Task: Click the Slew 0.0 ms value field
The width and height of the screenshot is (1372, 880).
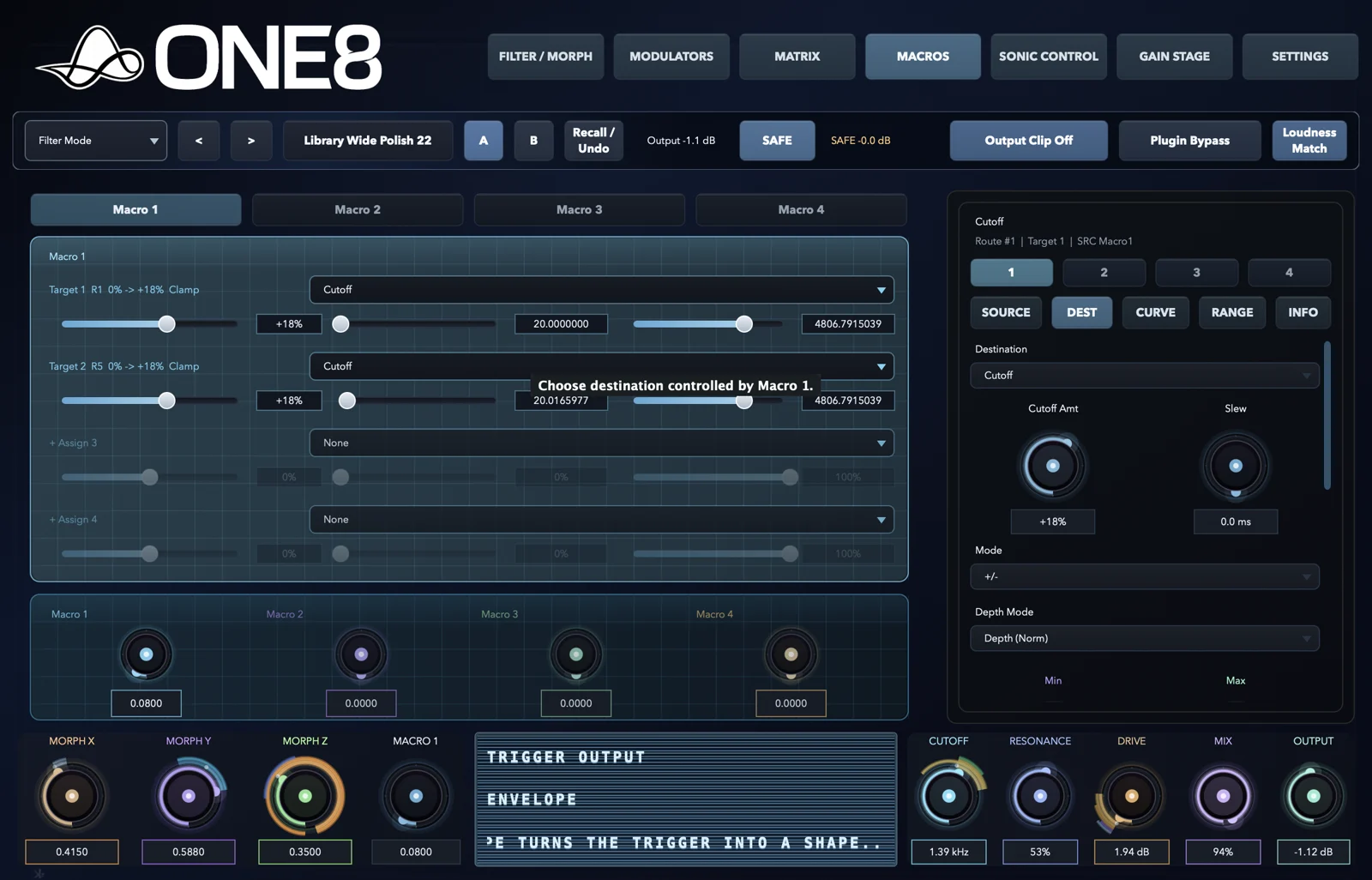Action: (1236, 521)
